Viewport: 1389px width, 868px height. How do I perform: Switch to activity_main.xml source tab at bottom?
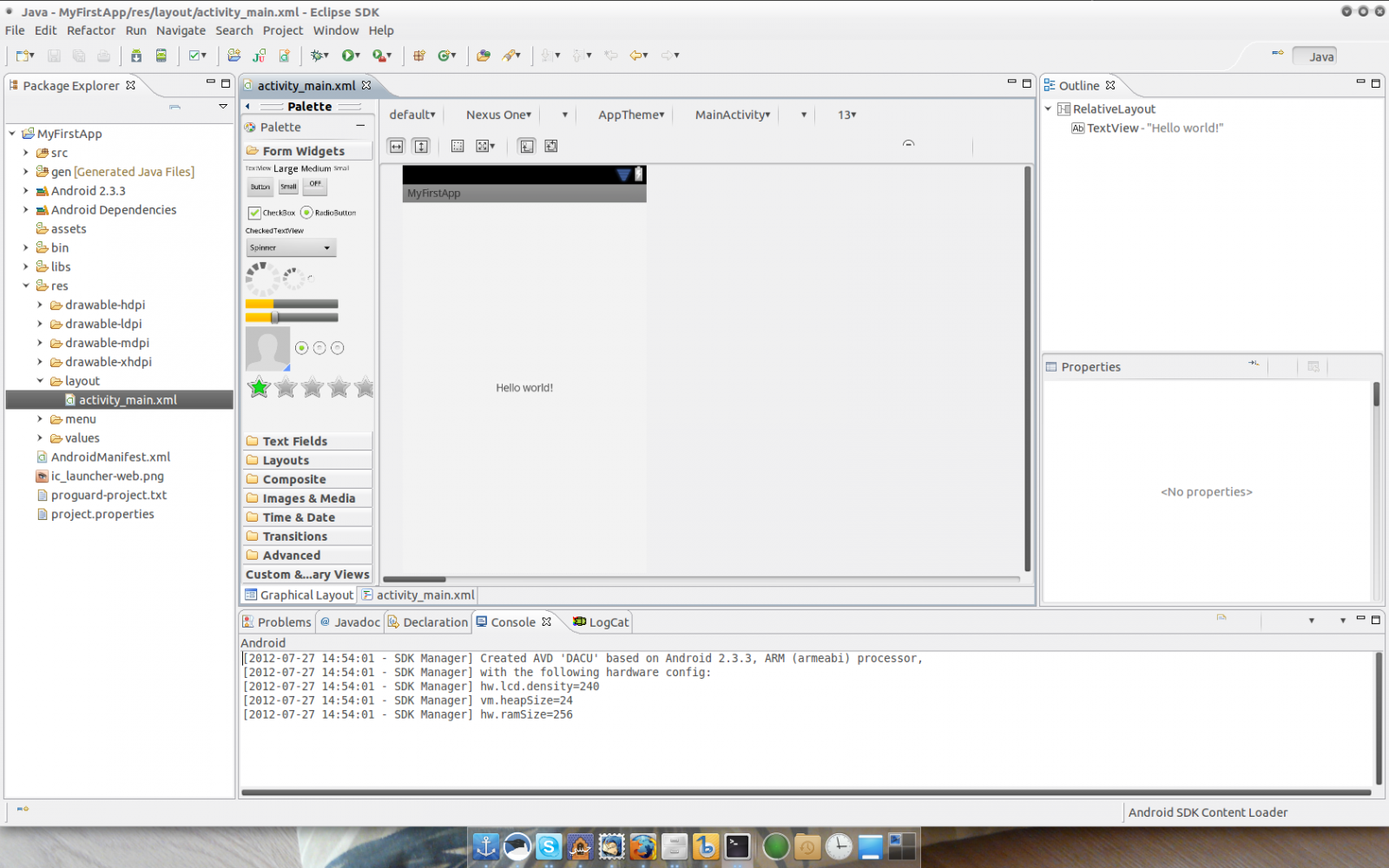pyautogui.click(x=418, y=595)
